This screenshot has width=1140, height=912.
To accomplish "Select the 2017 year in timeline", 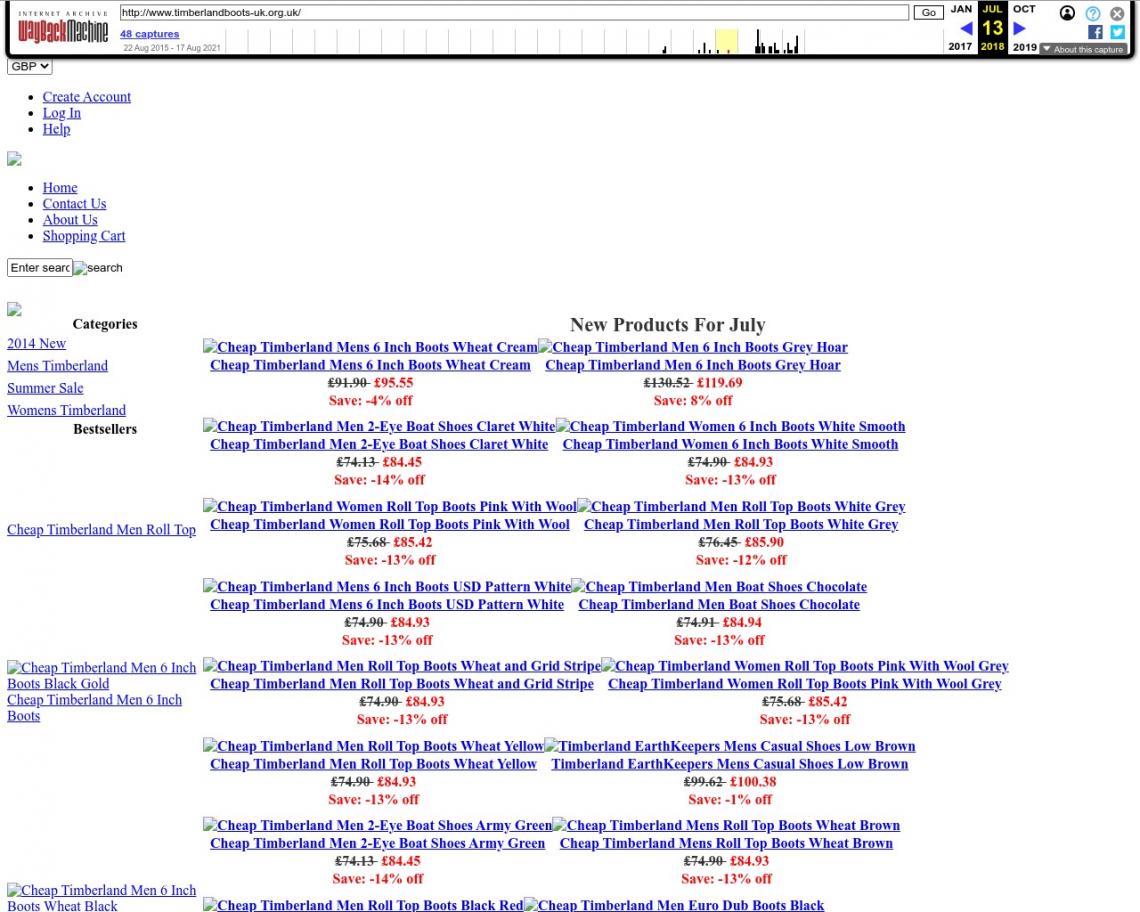I will click(x=960, y=47).
